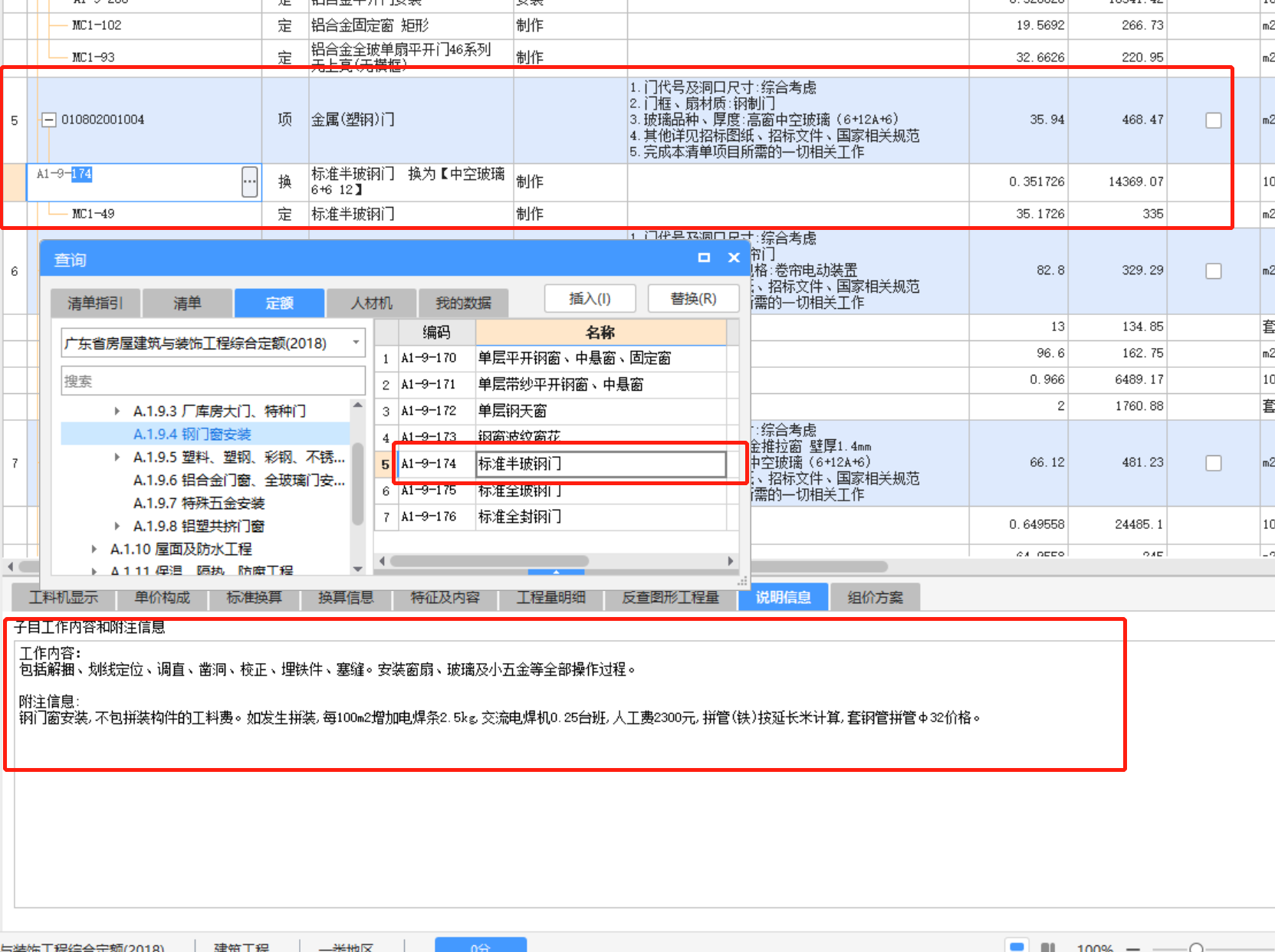Viewport: 1275px width, 952px height.
Task: Click the main table scroll-left arrow
Action: (10, 566)
